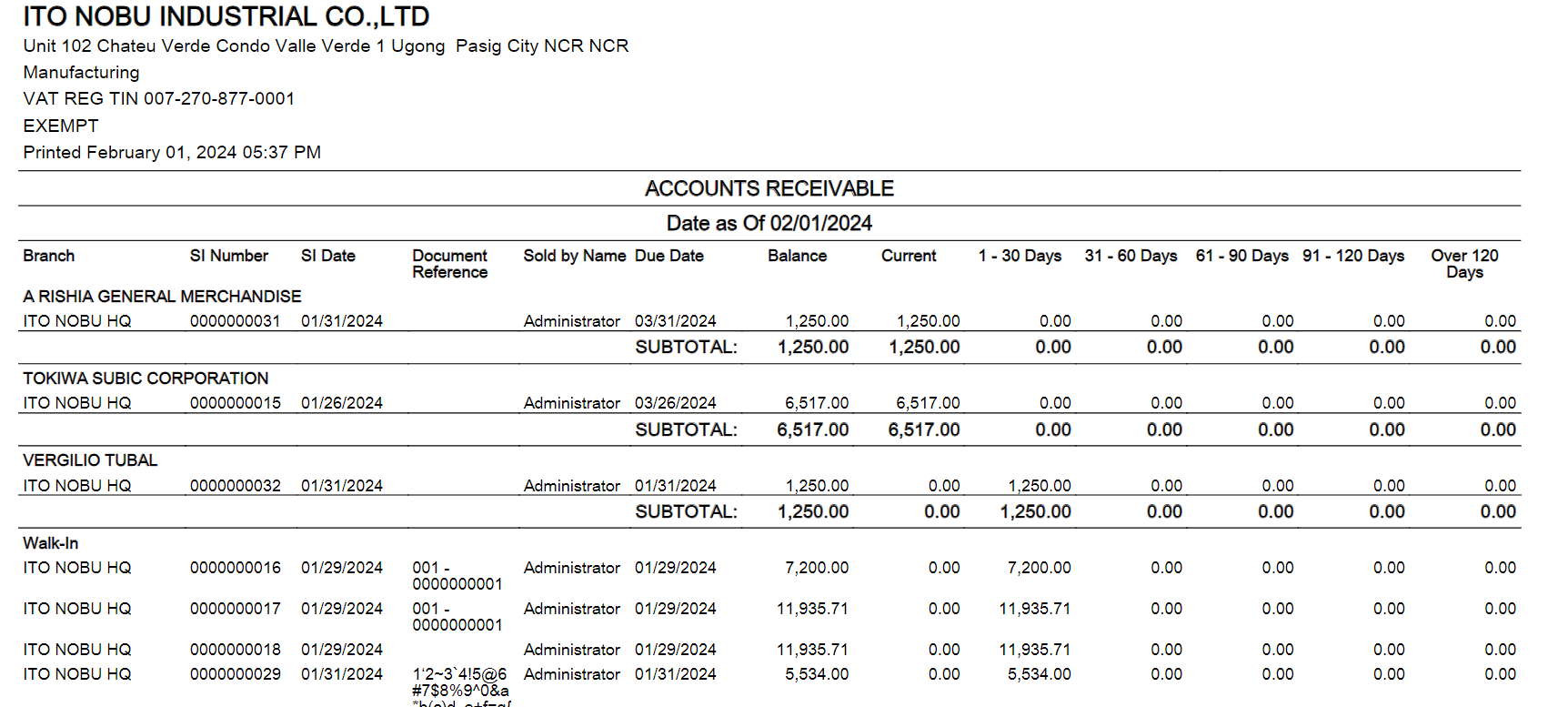Image resolution: width=1568 pixels, height=707 pixels.
Task: Click the 31 - 60 Days column header
Action: coord(1131,256)
